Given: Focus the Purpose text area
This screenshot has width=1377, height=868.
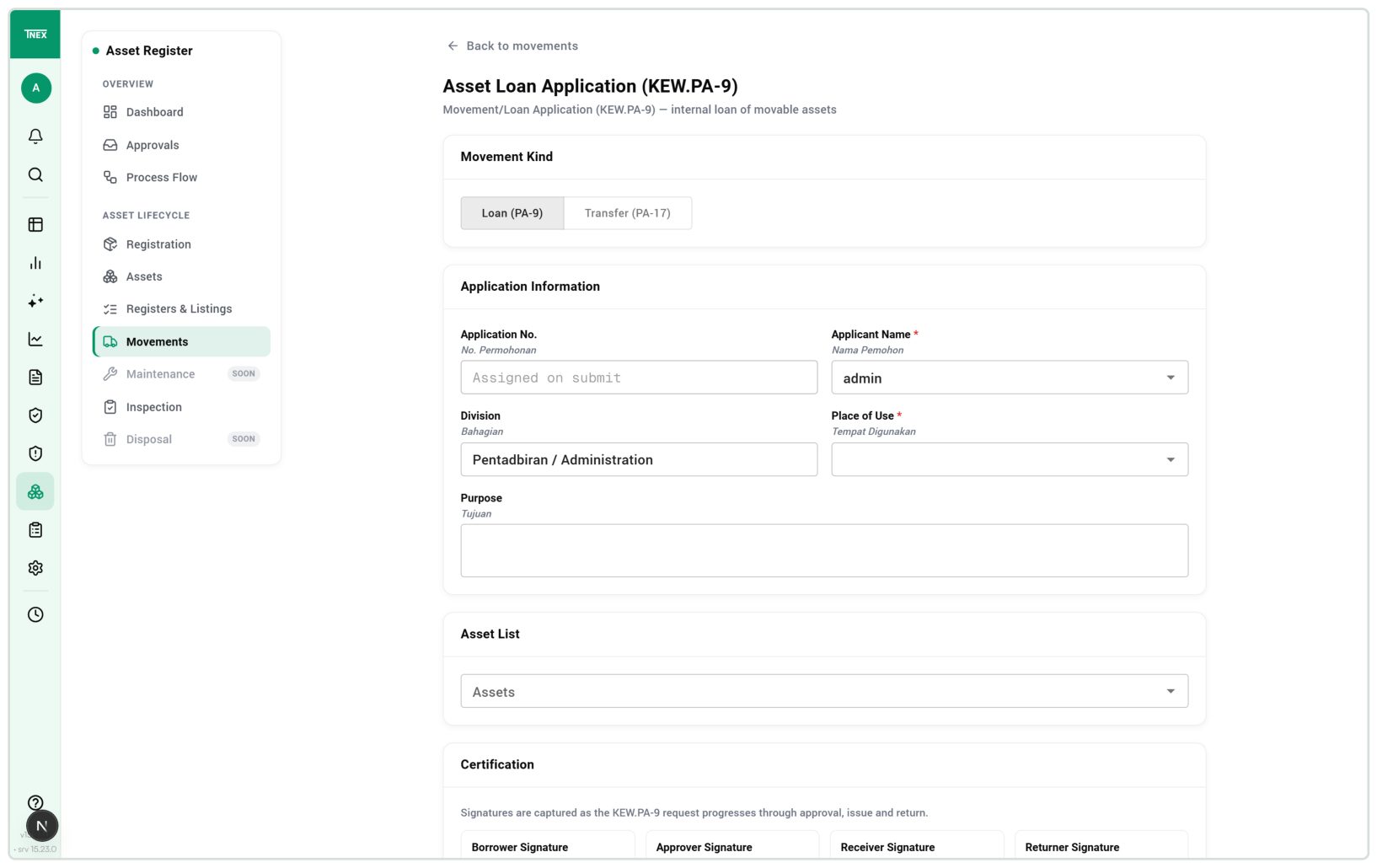Looking at the screenshot, I should tap(824, 550).
